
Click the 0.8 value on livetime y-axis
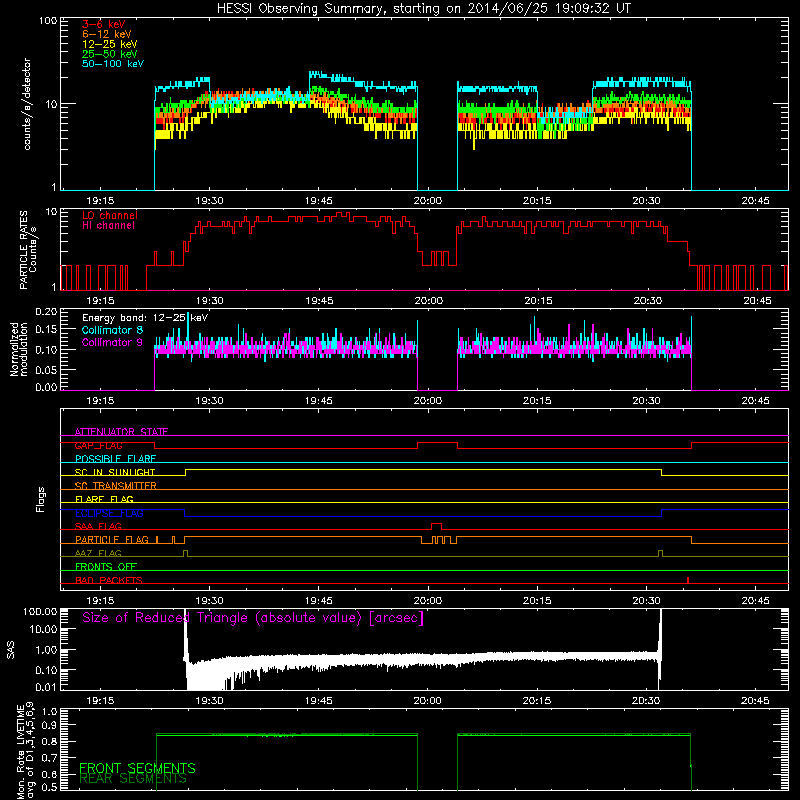click(x=49, y=742)
